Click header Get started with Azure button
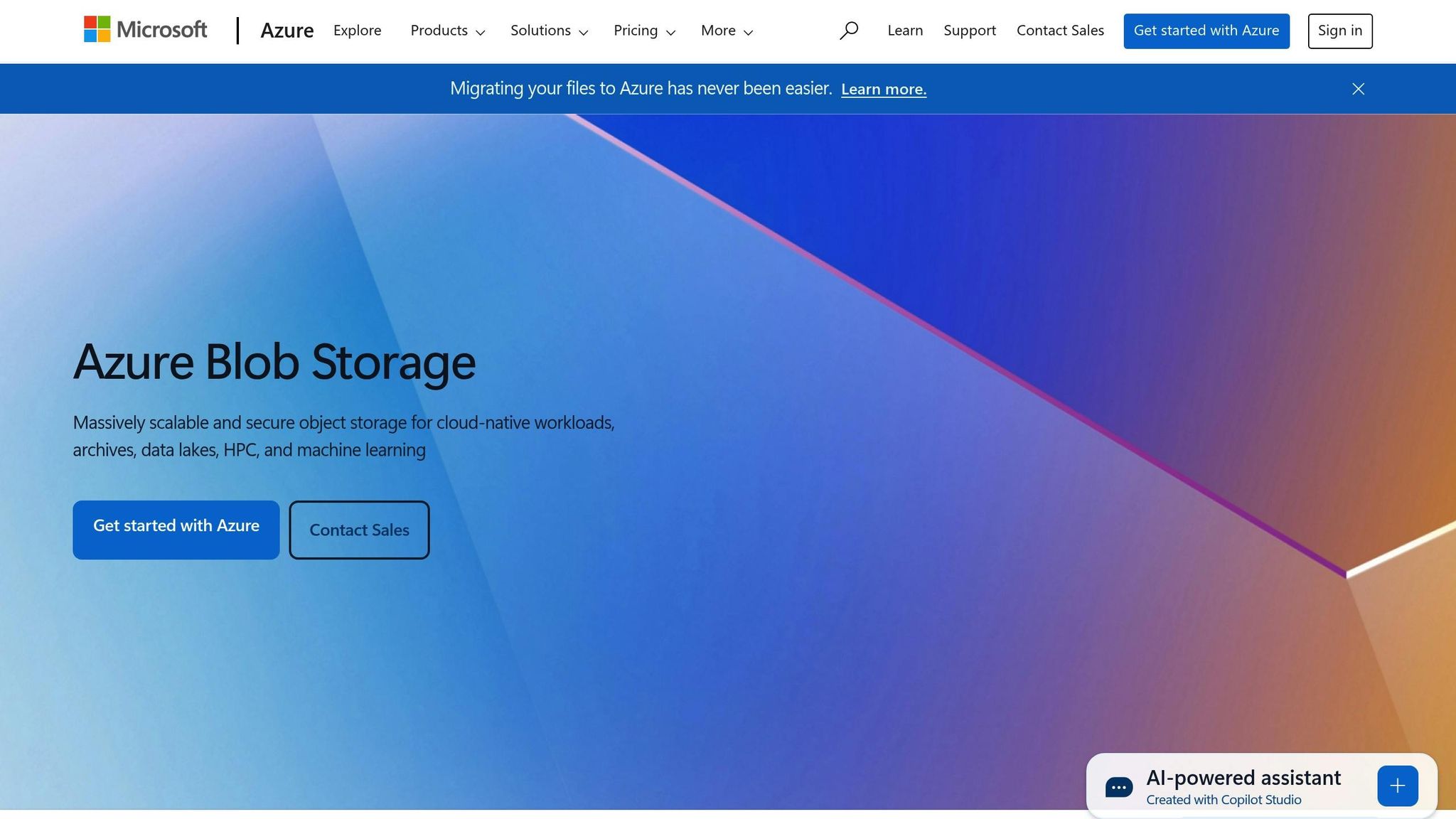The image size is (1456, 819). [x=1206, y=31]
